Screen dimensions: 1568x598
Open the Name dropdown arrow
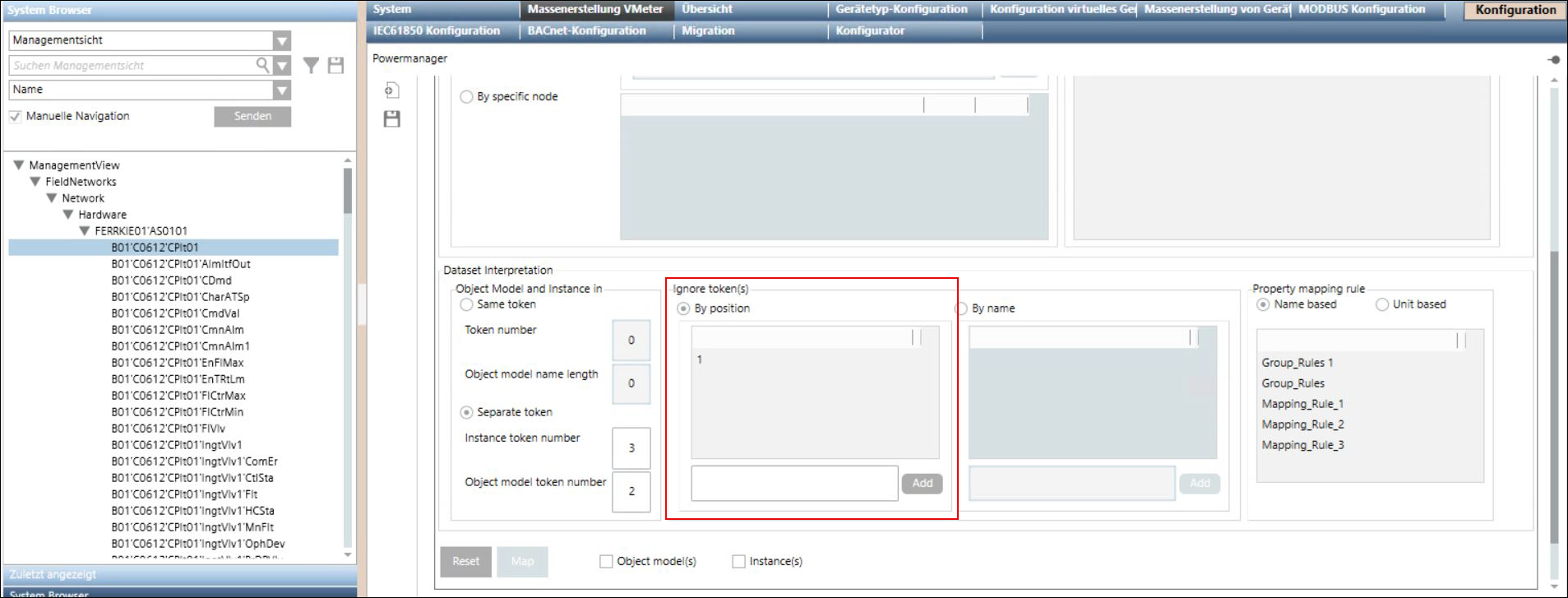(282, 90)
